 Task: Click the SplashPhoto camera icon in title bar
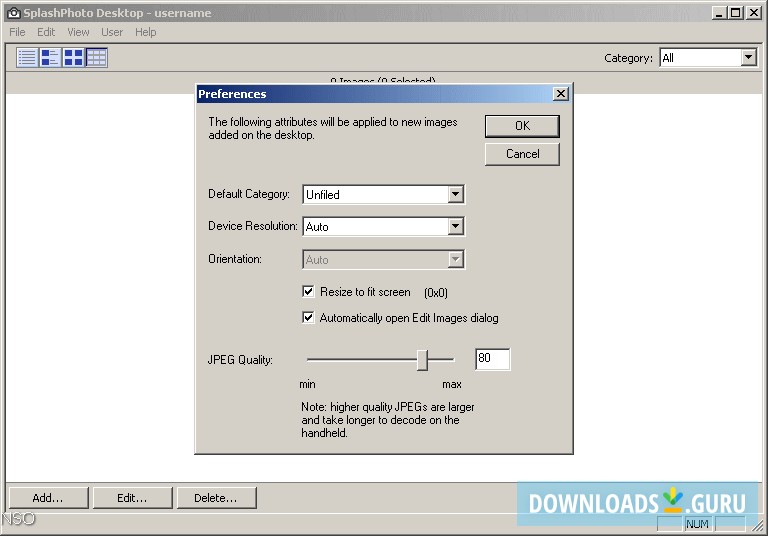[x=14, y=13]
